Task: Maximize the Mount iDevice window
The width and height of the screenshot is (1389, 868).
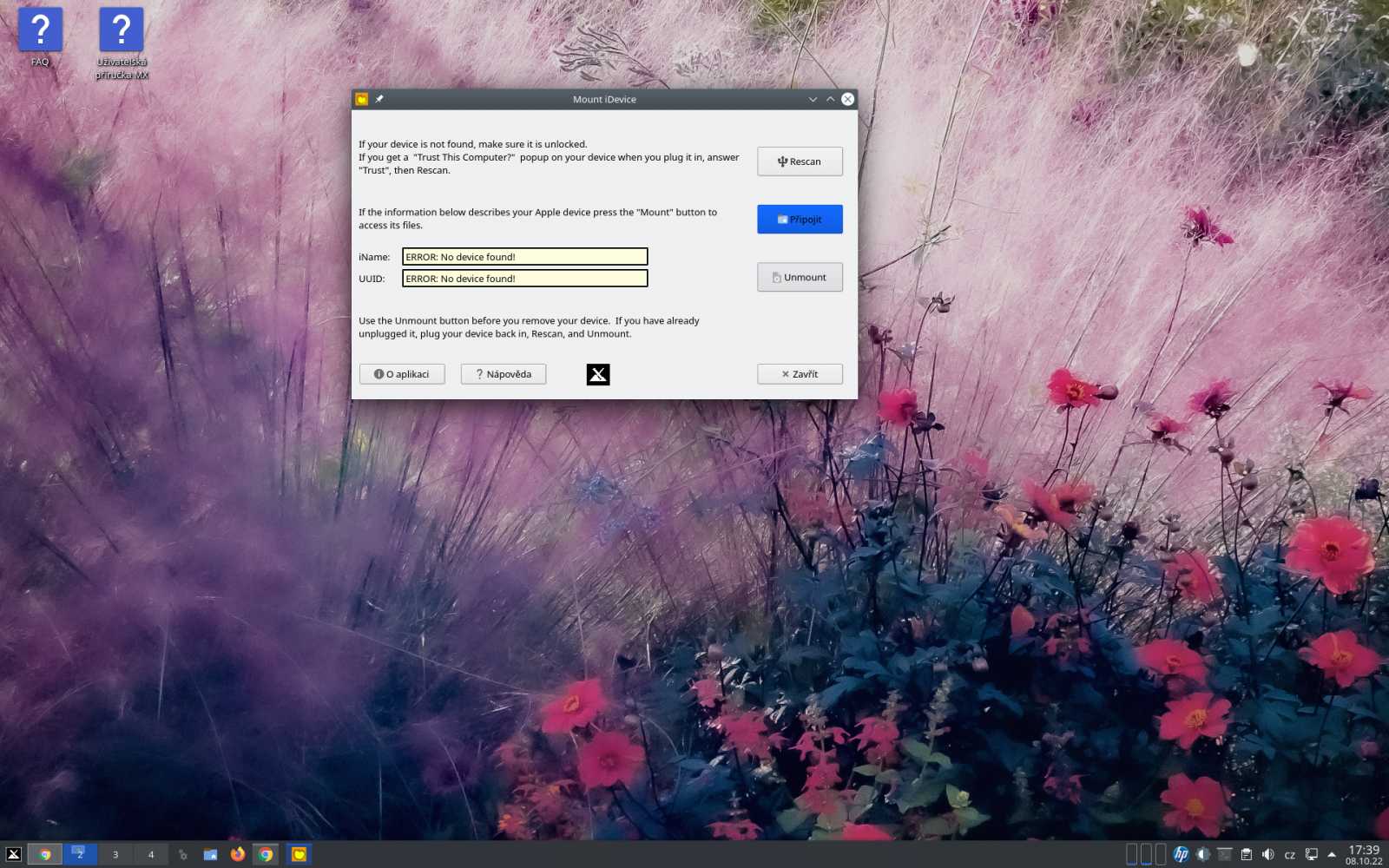Action: [830, 99]
